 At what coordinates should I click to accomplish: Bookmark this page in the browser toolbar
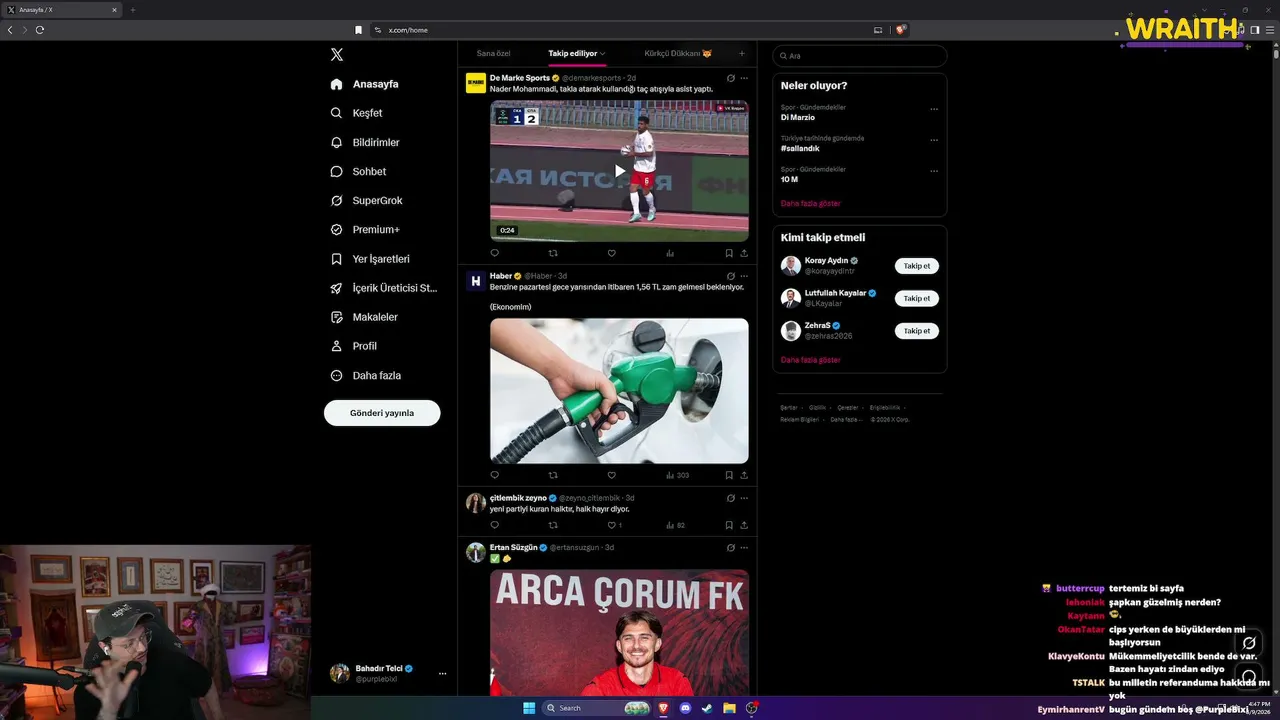359,30
